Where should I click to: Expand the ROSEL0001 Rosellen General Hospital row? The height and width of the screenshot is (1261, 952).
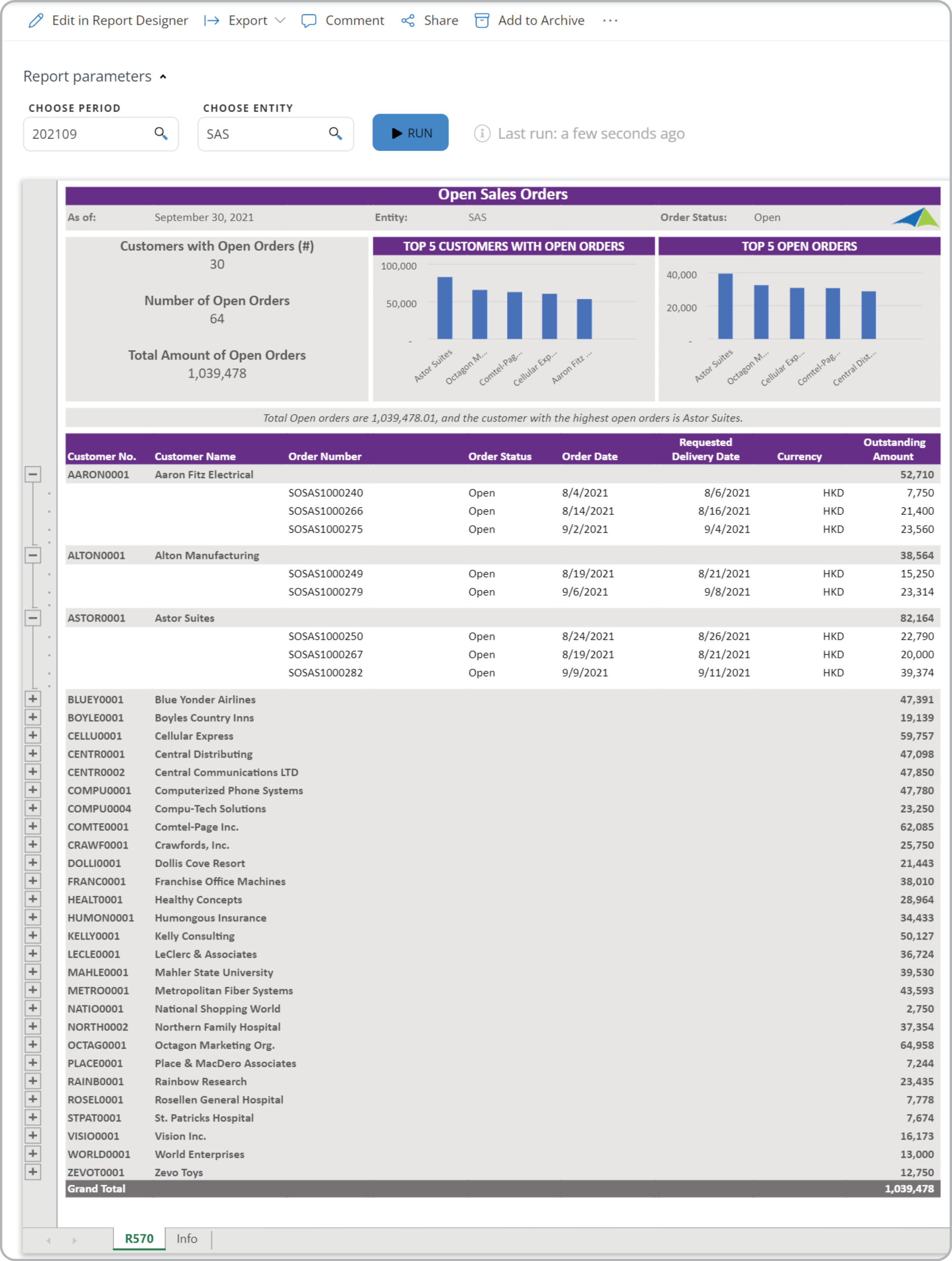[33, 1099]
